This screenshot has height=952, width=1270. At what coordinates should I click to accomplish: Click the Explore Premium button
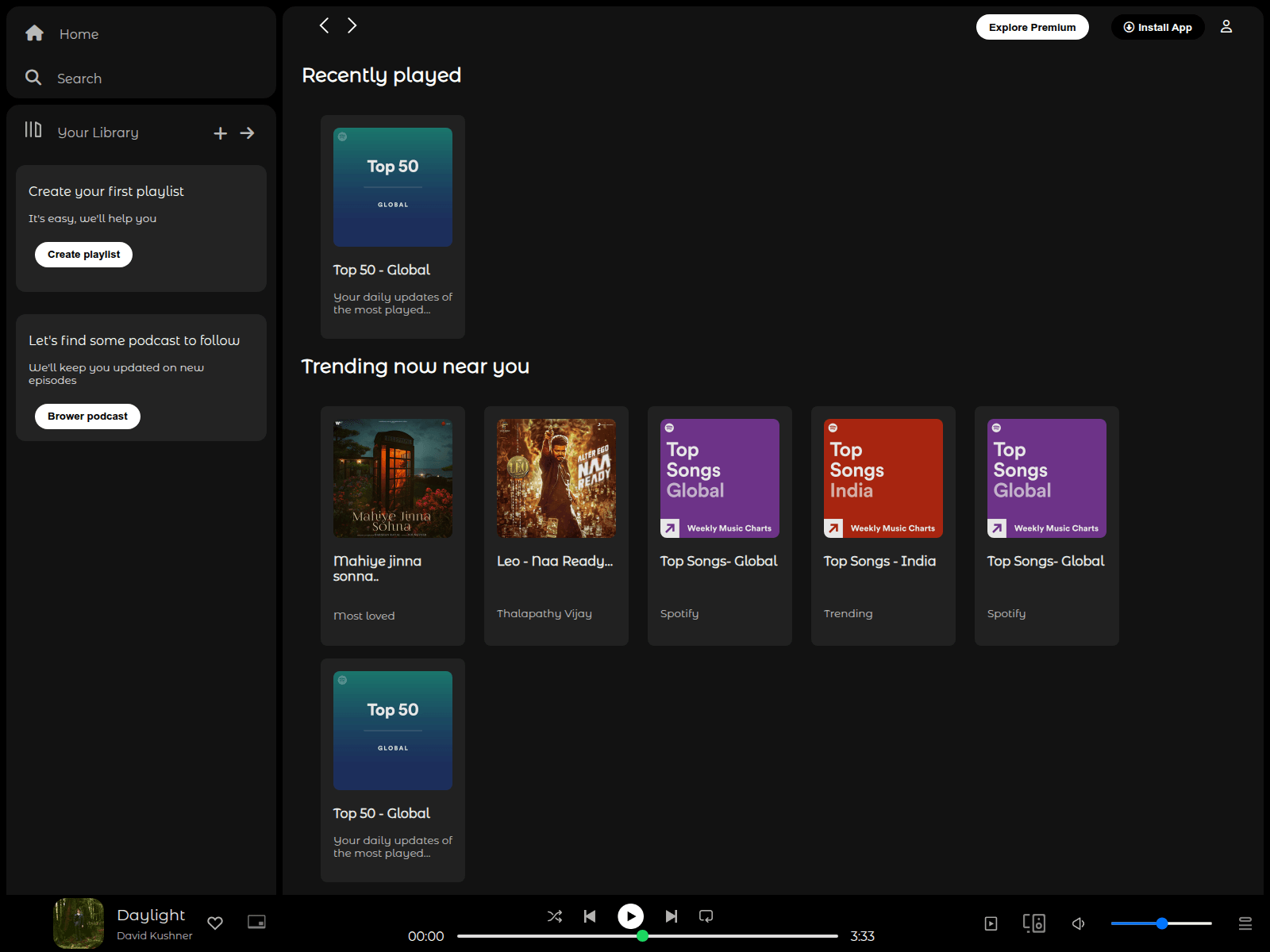tap(1033, 27)
